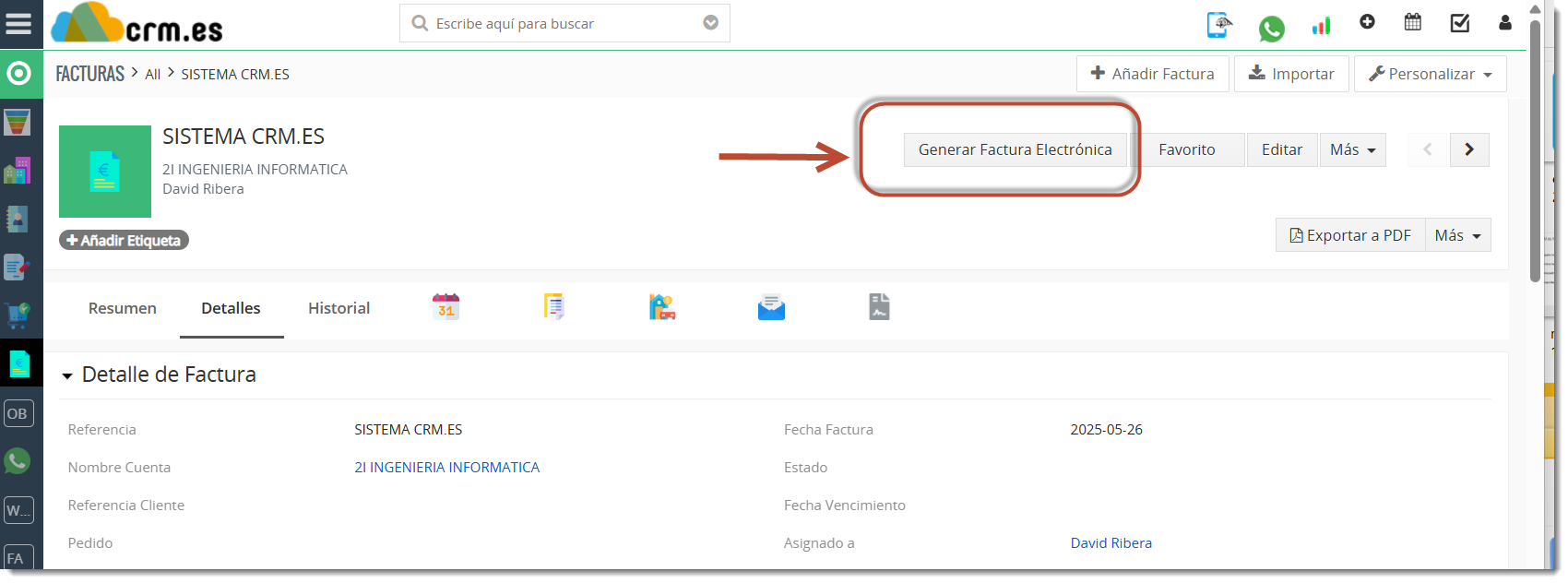Image resolution: width=1568 pixels, height=583 pixels.
Task: Open the Más dropdown beside Exportar a PDF
Action: 1457,235
